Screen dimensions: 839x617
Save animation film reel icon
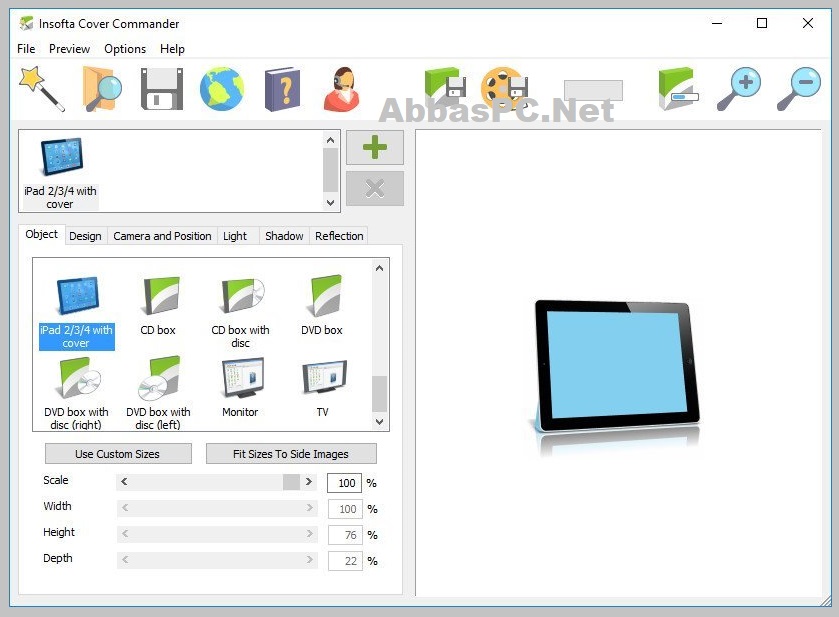[x=505, y=87]
